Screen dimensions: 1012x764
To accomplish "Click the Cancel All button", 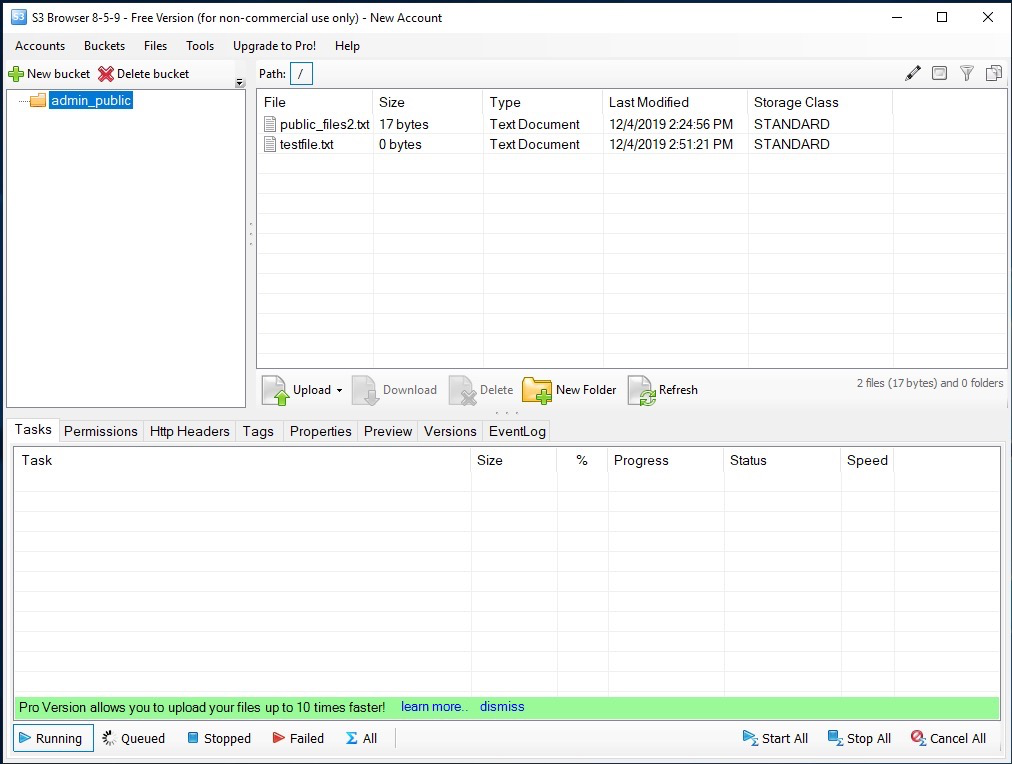I will tap(949, 738).
